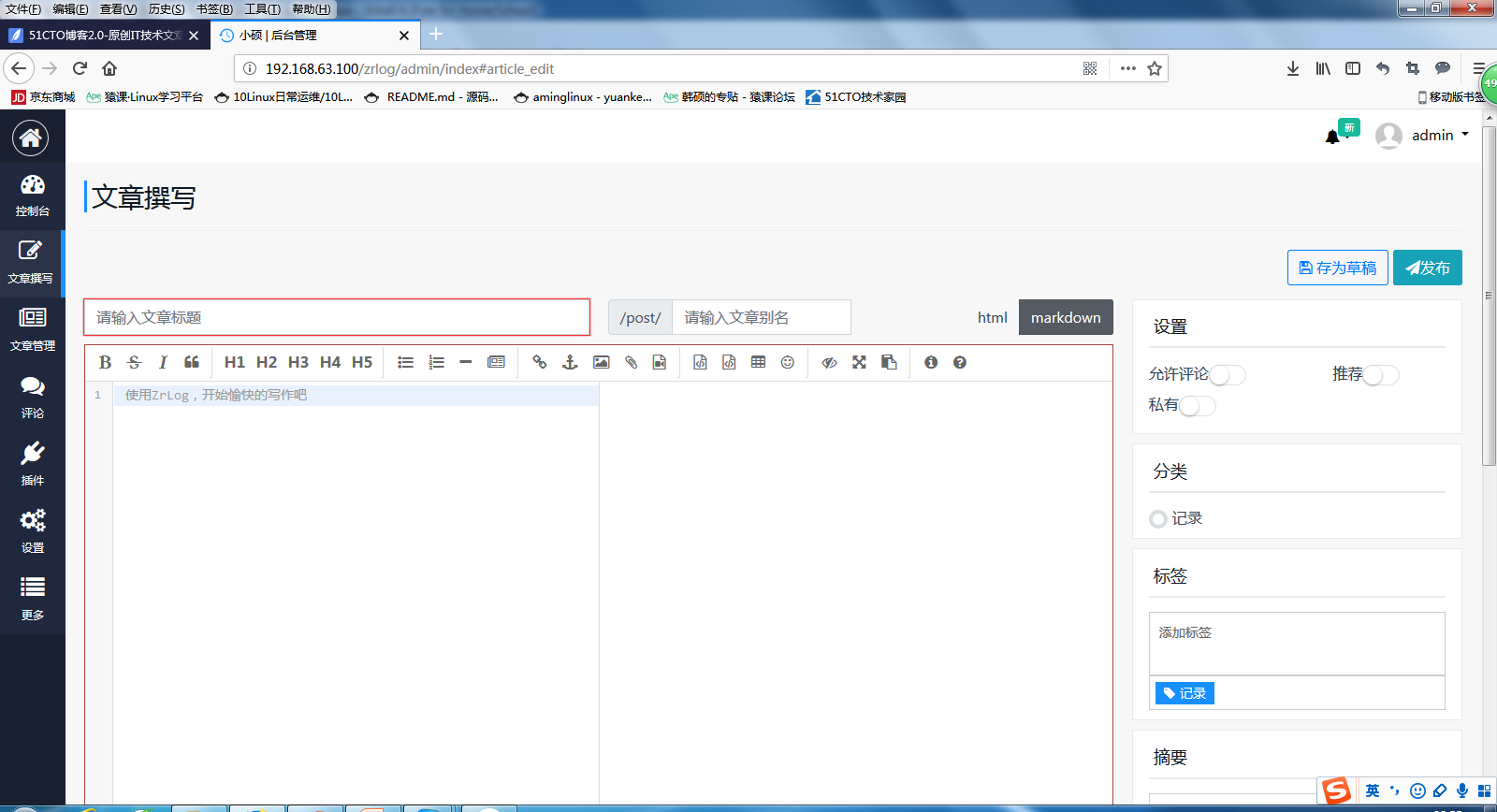Open editor help question icon
Viewport: 1497px width, 812px height.
coord(960,362)
